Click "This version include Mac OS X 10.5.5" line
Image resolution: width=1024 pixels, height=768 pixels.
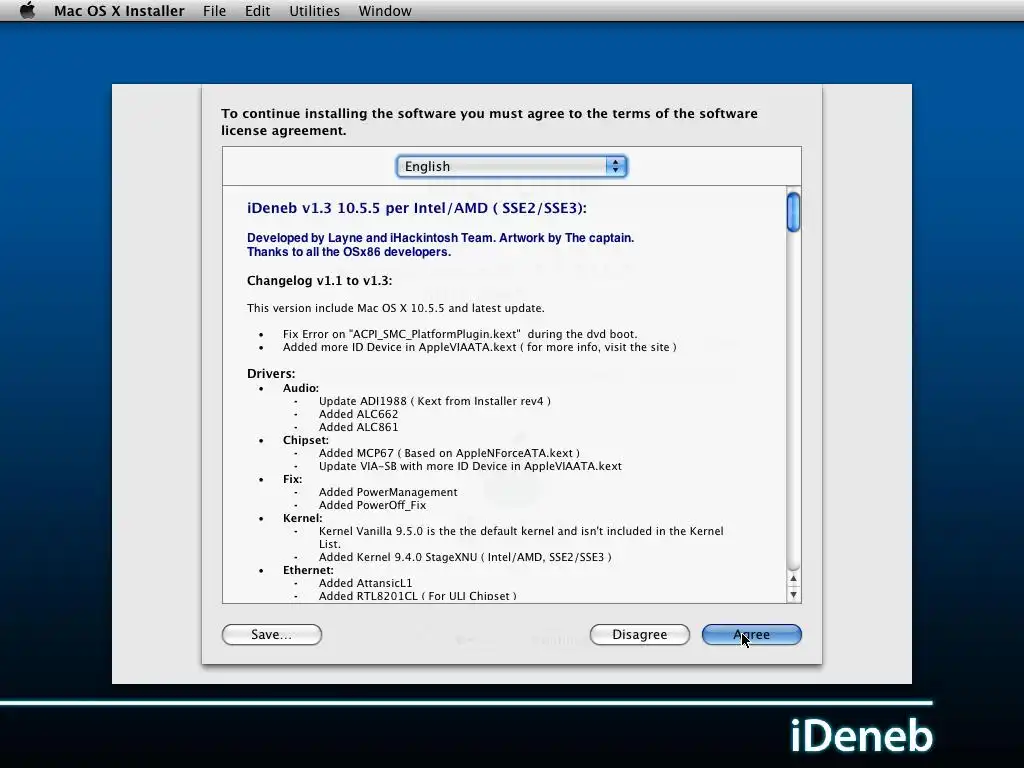point(396,308)
